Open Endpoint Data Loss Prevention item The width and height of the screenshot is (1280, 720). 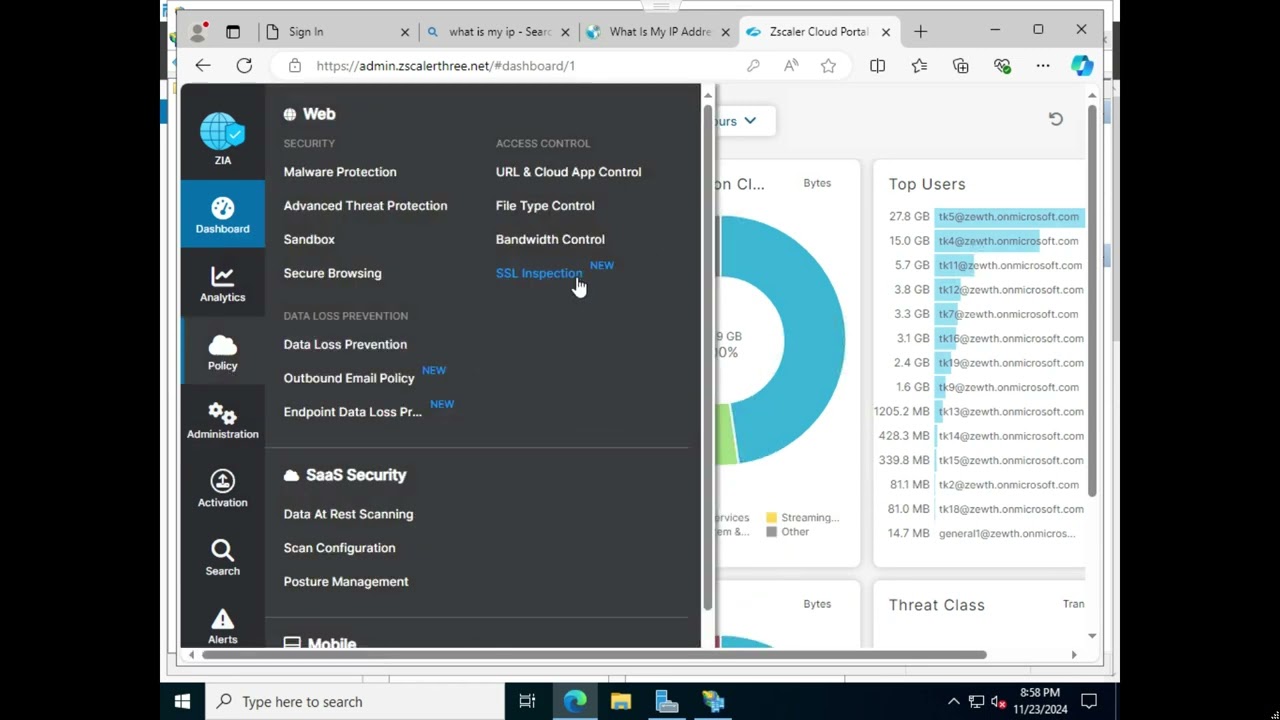[352, 412]
